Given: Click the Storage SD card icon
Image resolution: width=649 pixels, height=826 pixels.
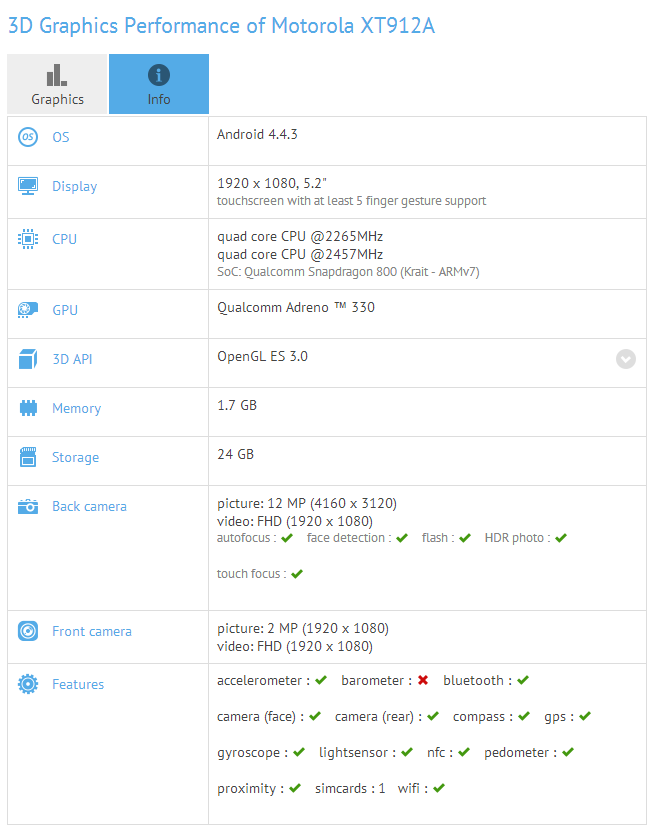Looking at the screenshot, I should tap(28, 457).
